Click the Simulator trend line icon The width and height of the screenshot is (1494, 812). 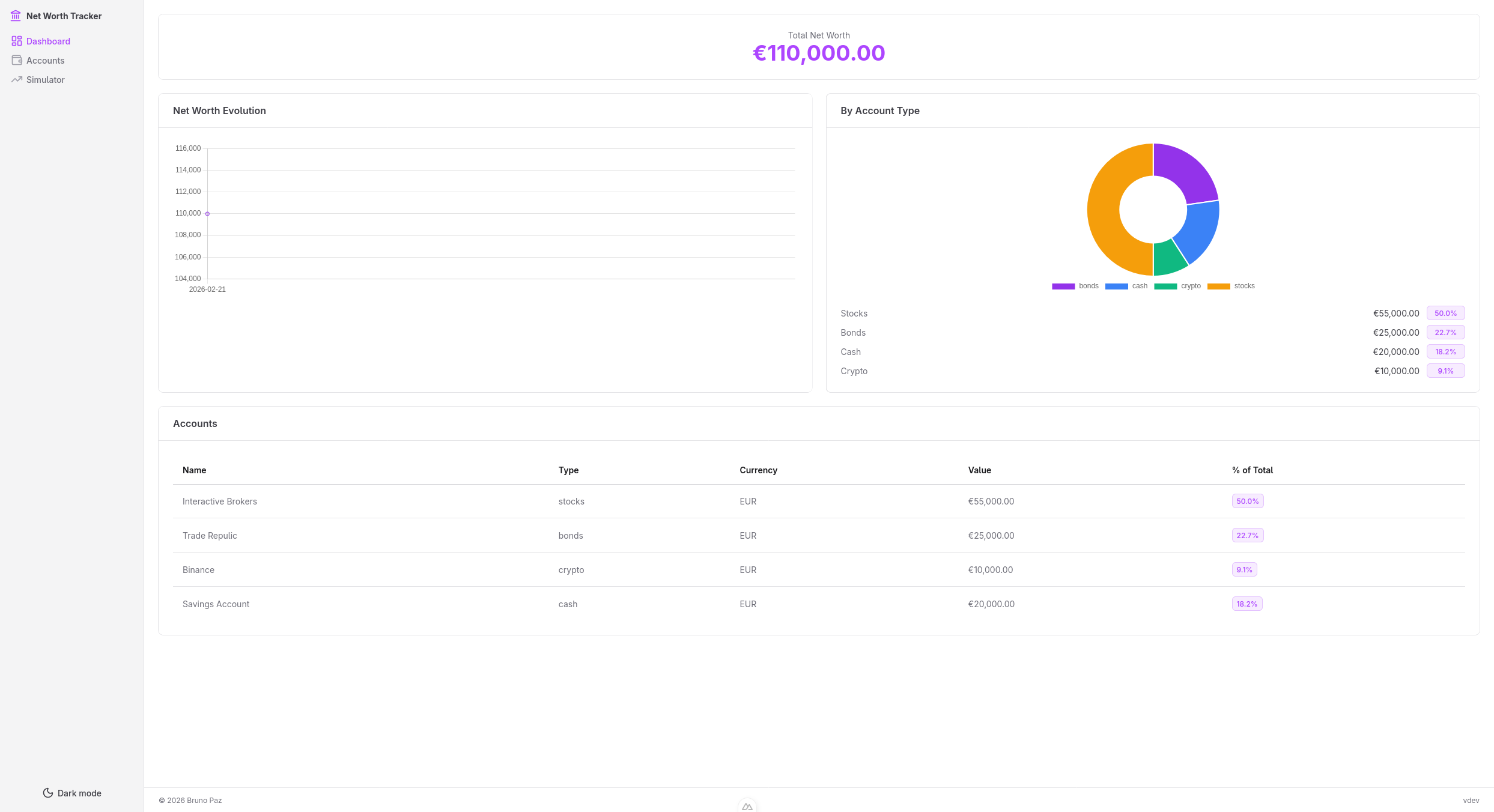tap(17, 79)
